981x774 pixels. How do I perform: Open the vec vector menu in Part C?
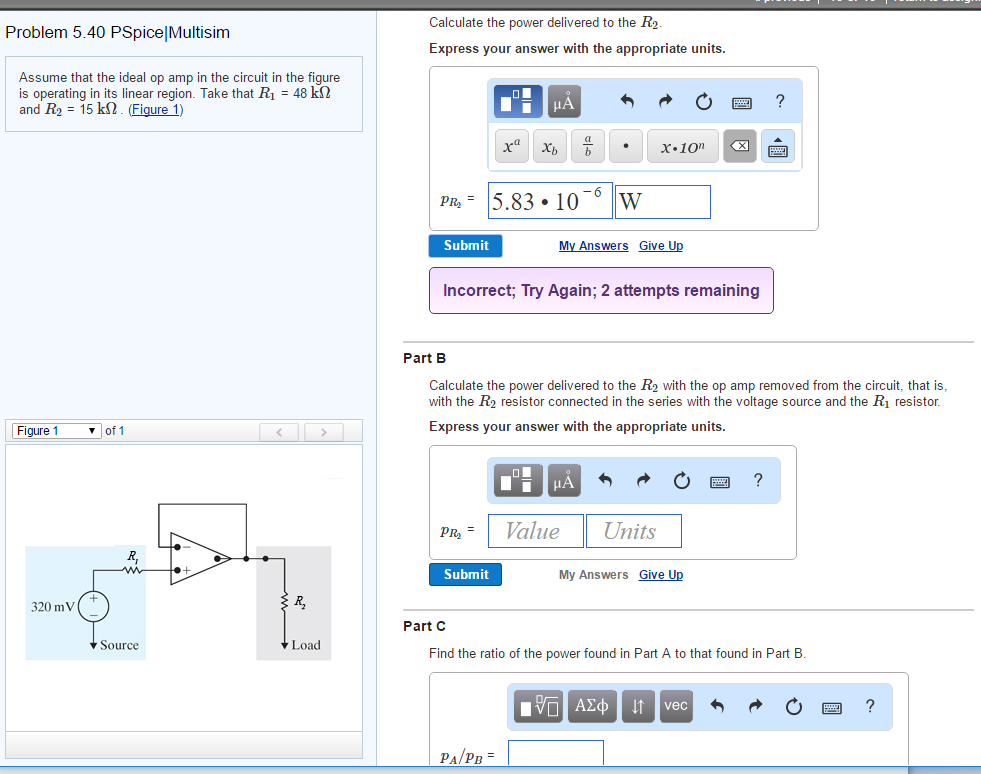[676, 706]
